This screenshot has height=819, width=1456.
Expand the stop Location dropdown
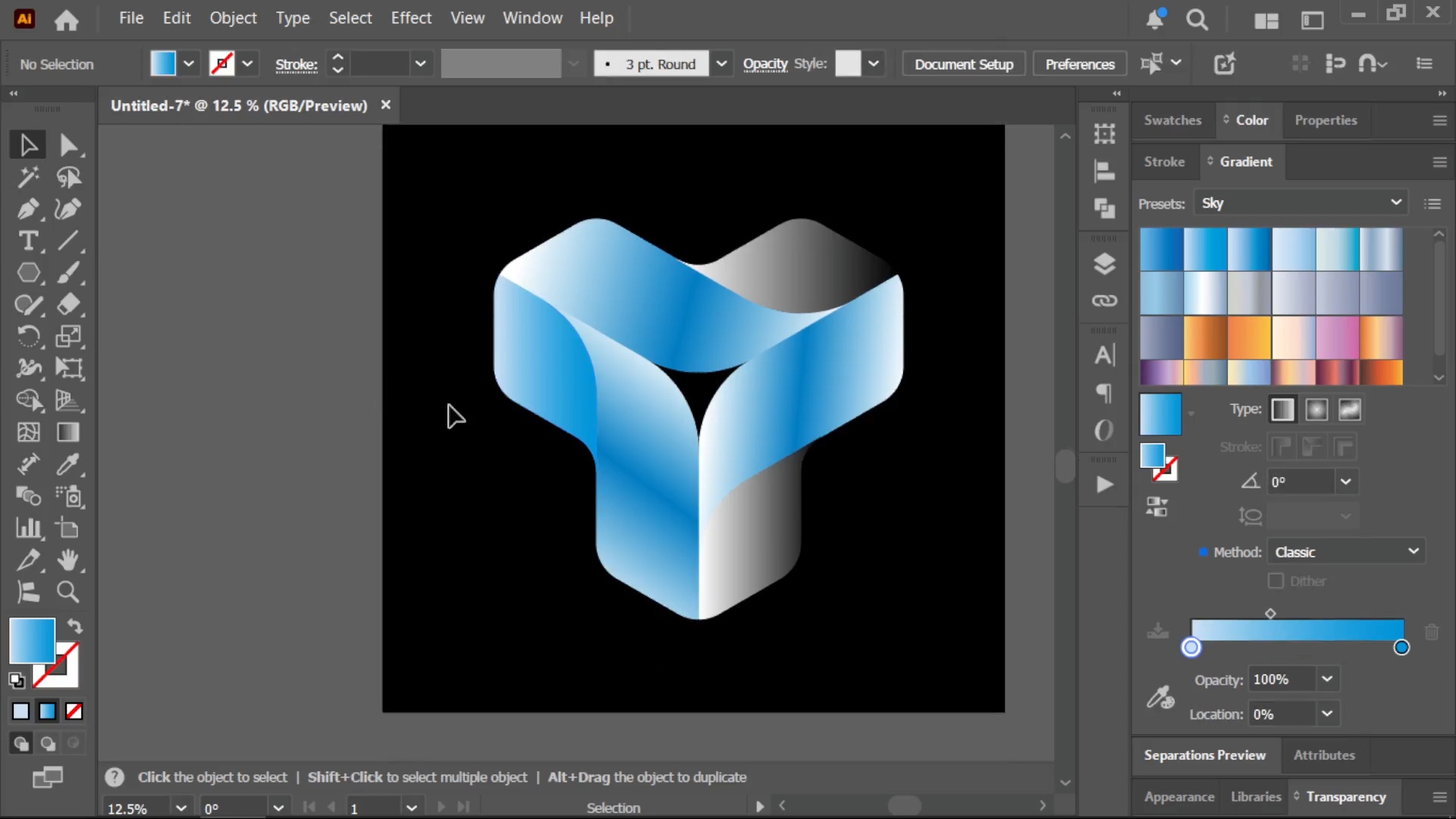pos(1327,714)
